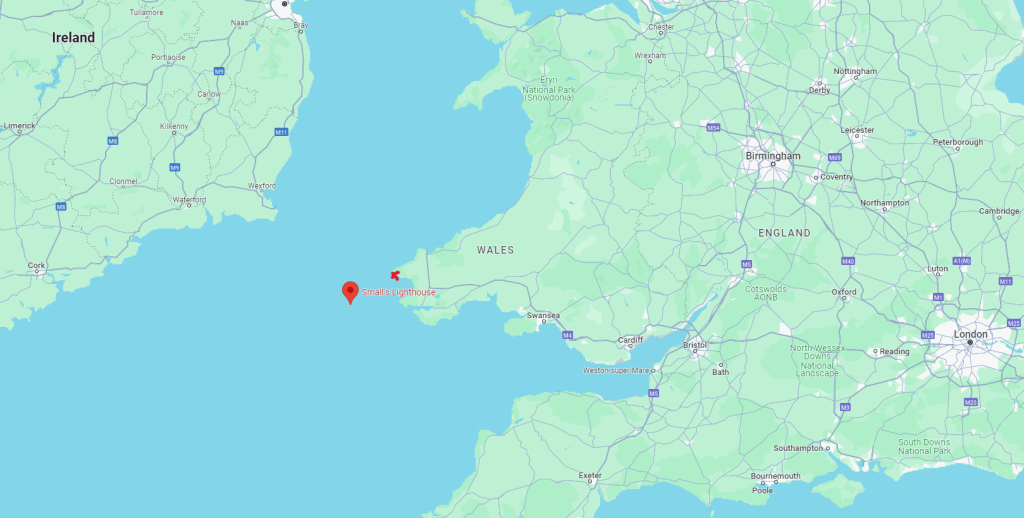Click the WALES region label
This screenshot has height=518, width=1024.
tap(495, 250)
